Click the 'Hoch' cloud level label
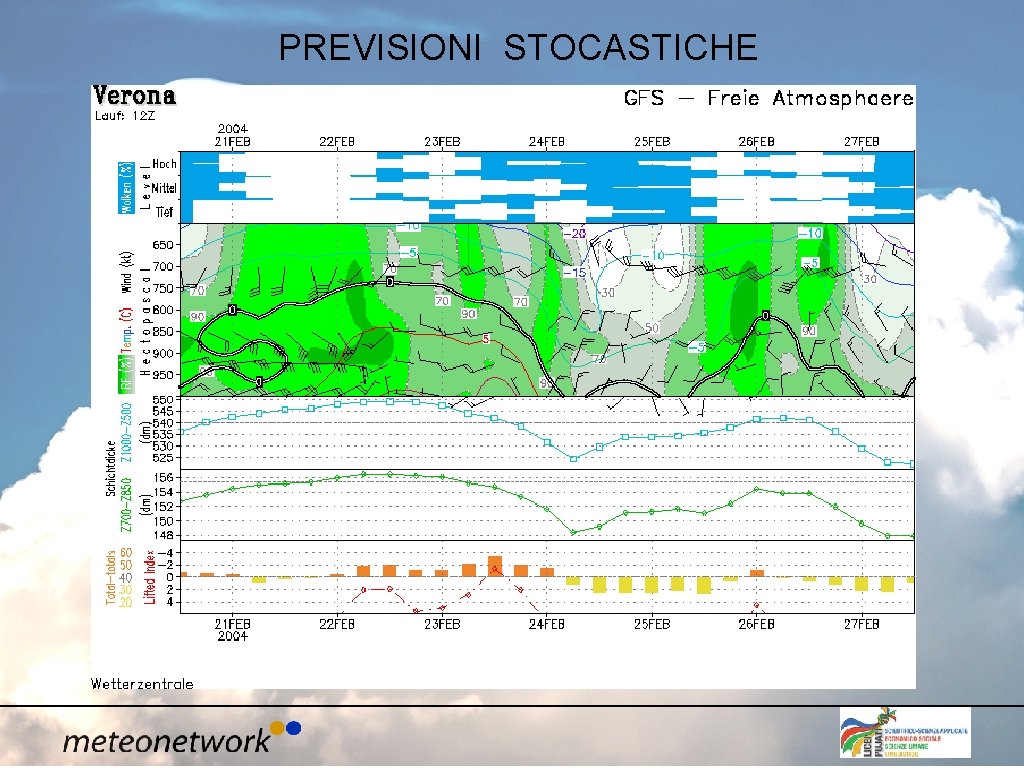This screenshot has height=768, width=1024. pos(164,164)
